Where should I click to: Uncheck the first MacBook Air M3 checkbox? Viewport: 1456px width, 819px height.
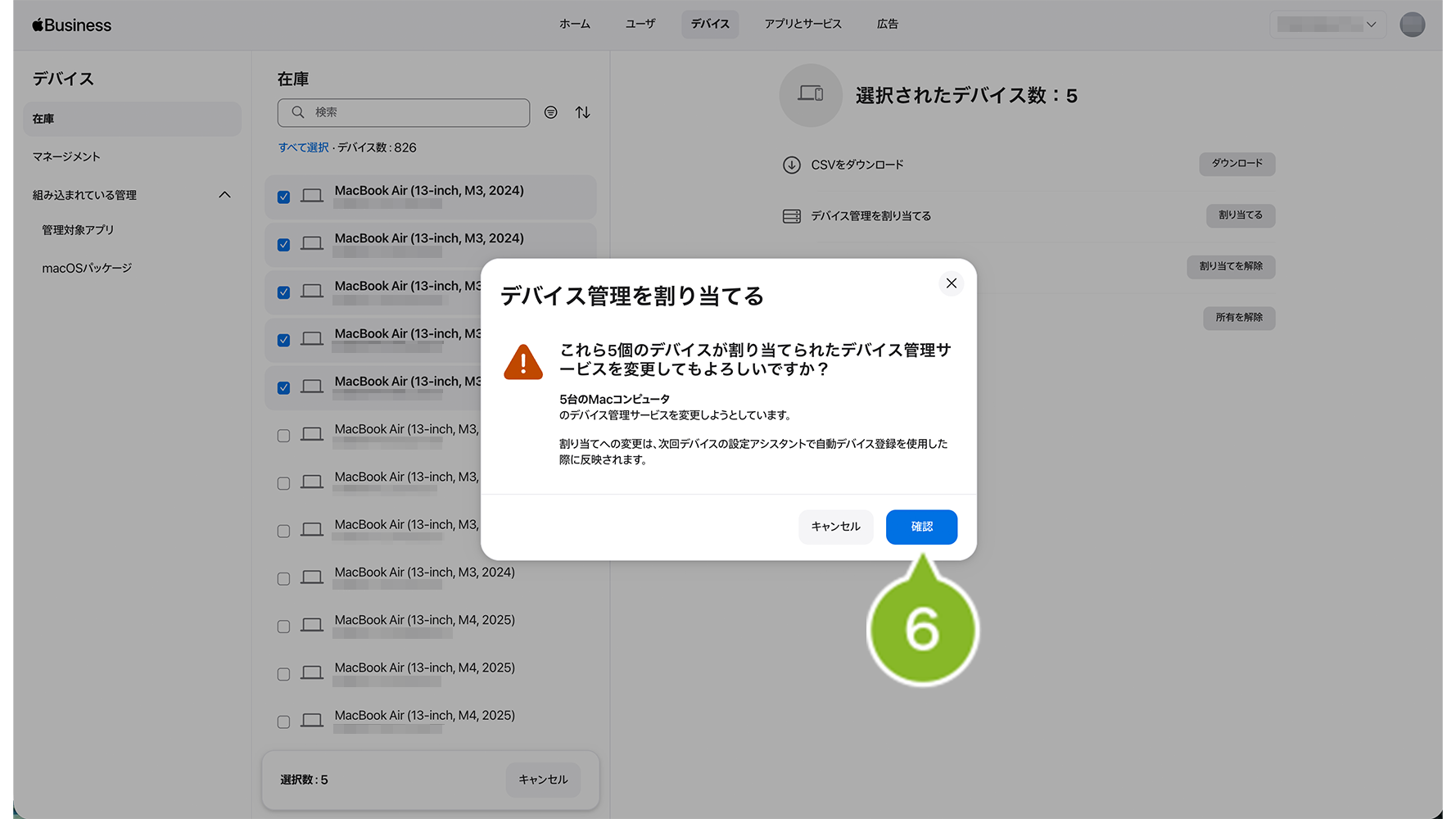coord(283,197)
